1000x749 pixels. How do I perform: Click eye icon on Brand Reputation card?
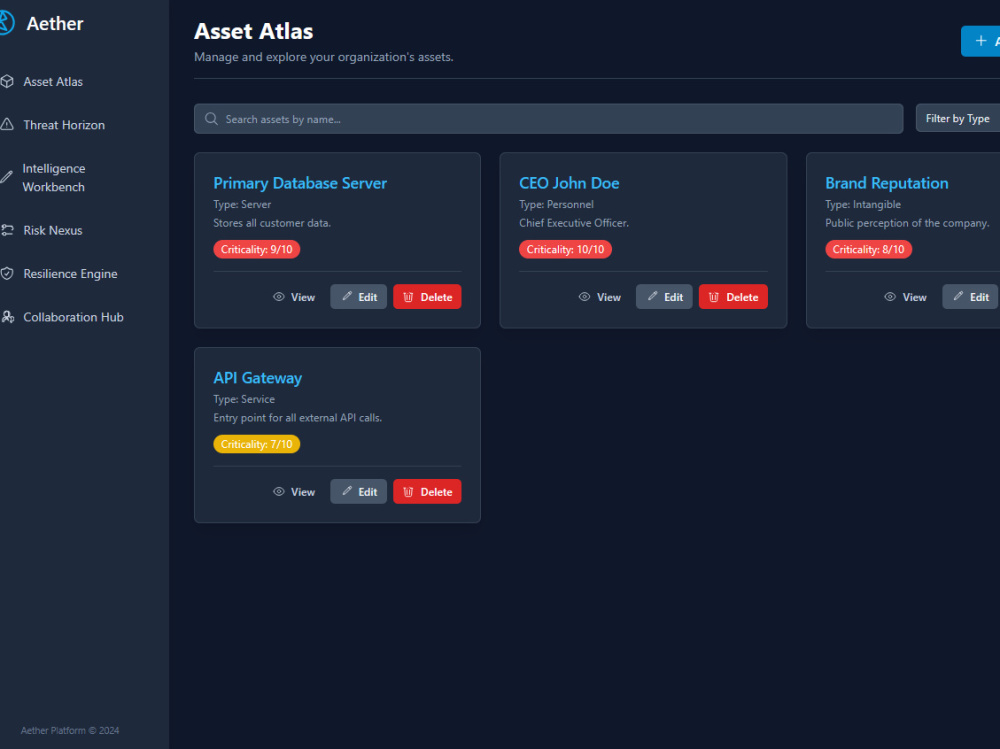tap(890, 297)
